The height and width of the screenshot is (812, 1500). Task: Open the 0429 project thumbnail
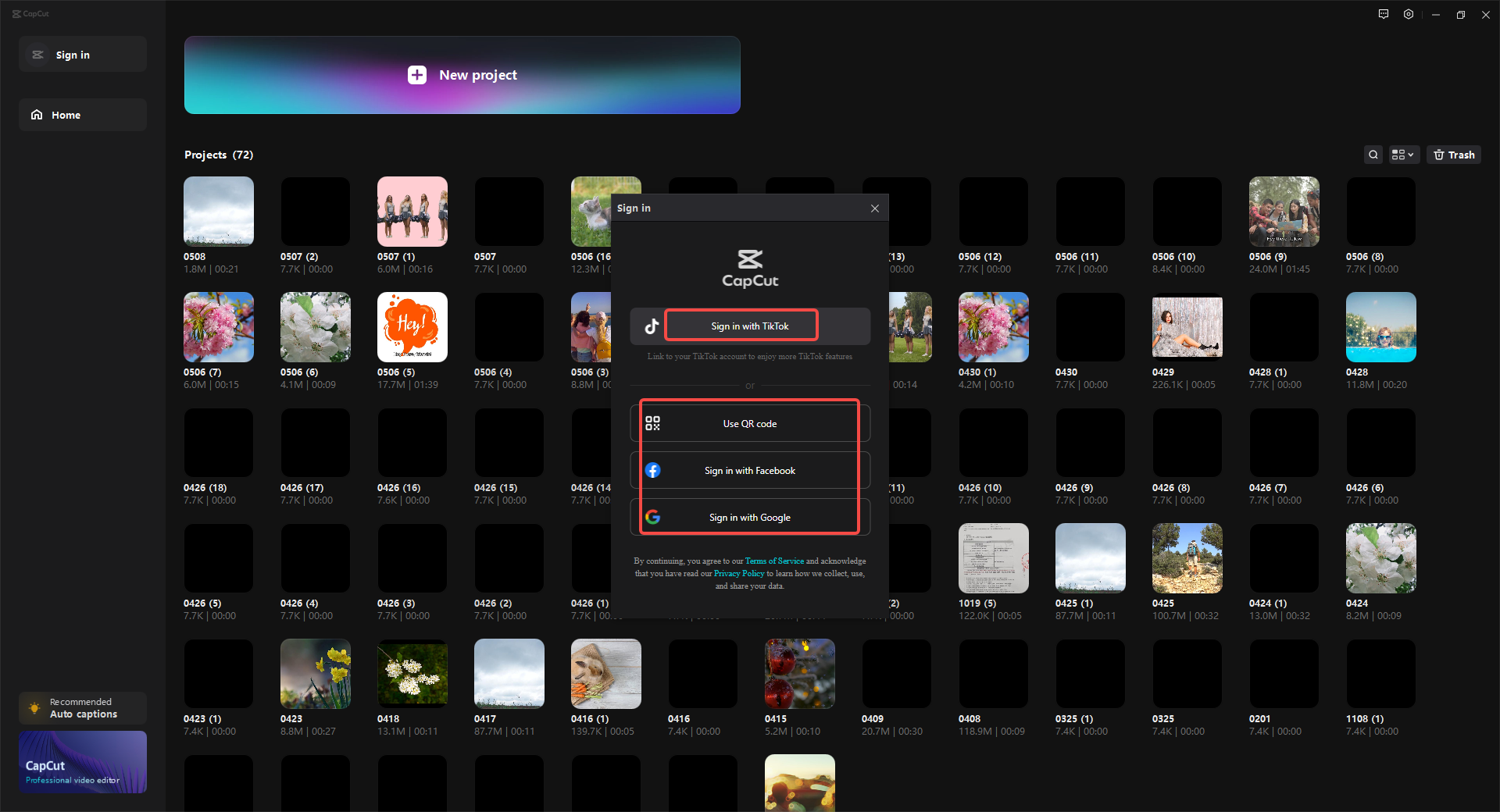click(1187, 327)
